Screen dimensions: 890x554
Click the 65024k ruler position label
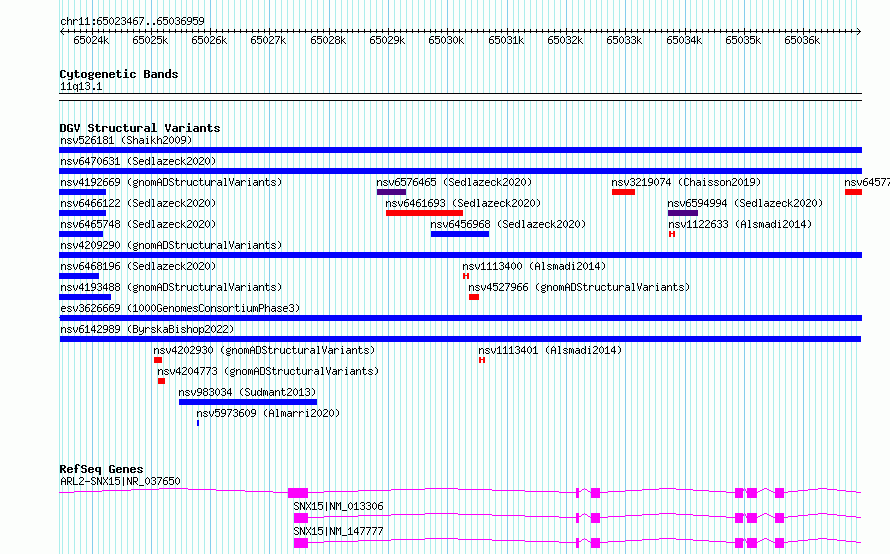pyautogui.click(x=91, y=40)
